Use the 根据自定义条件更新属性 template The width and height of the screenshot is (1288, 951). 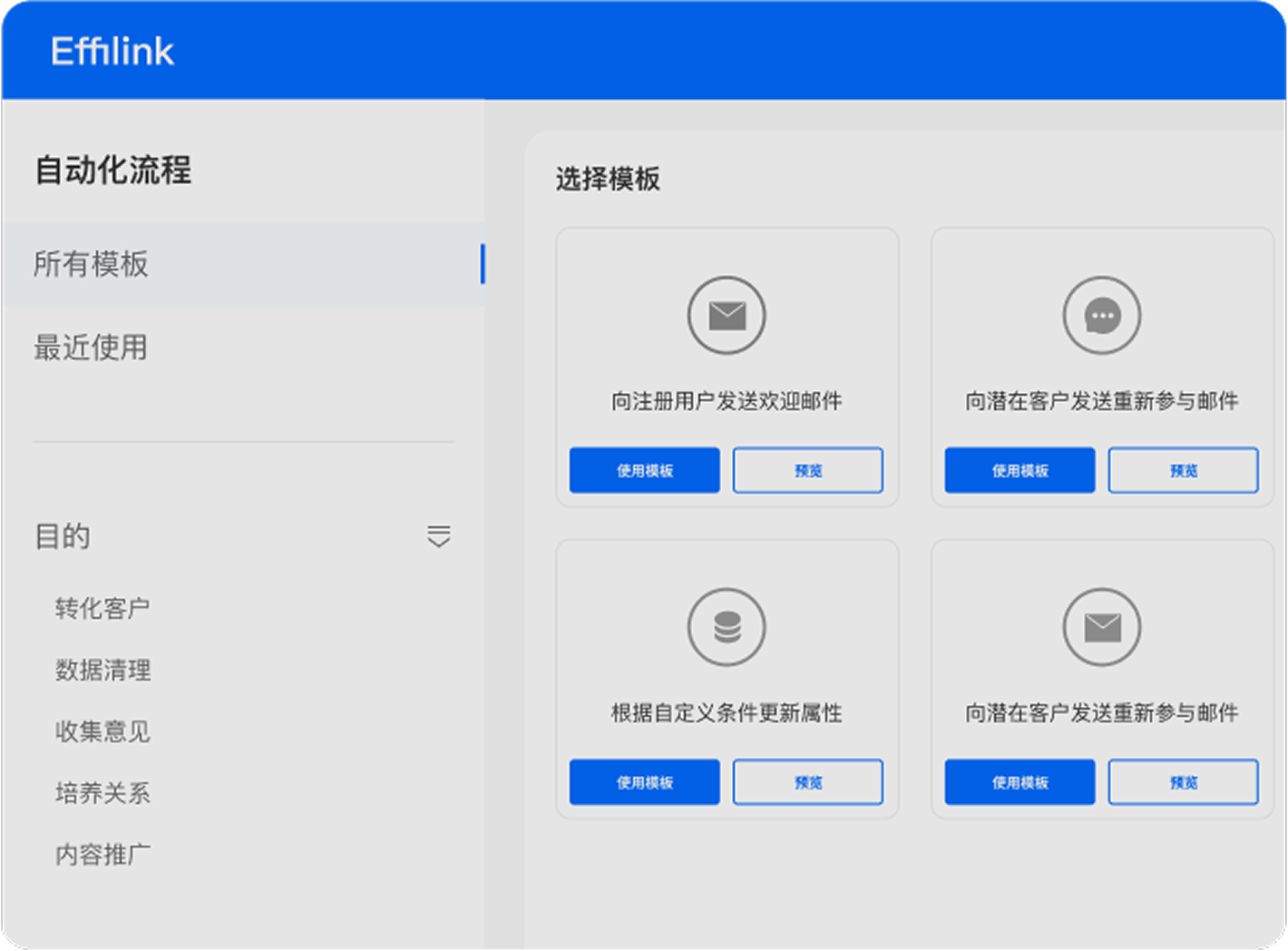point(644,782)
